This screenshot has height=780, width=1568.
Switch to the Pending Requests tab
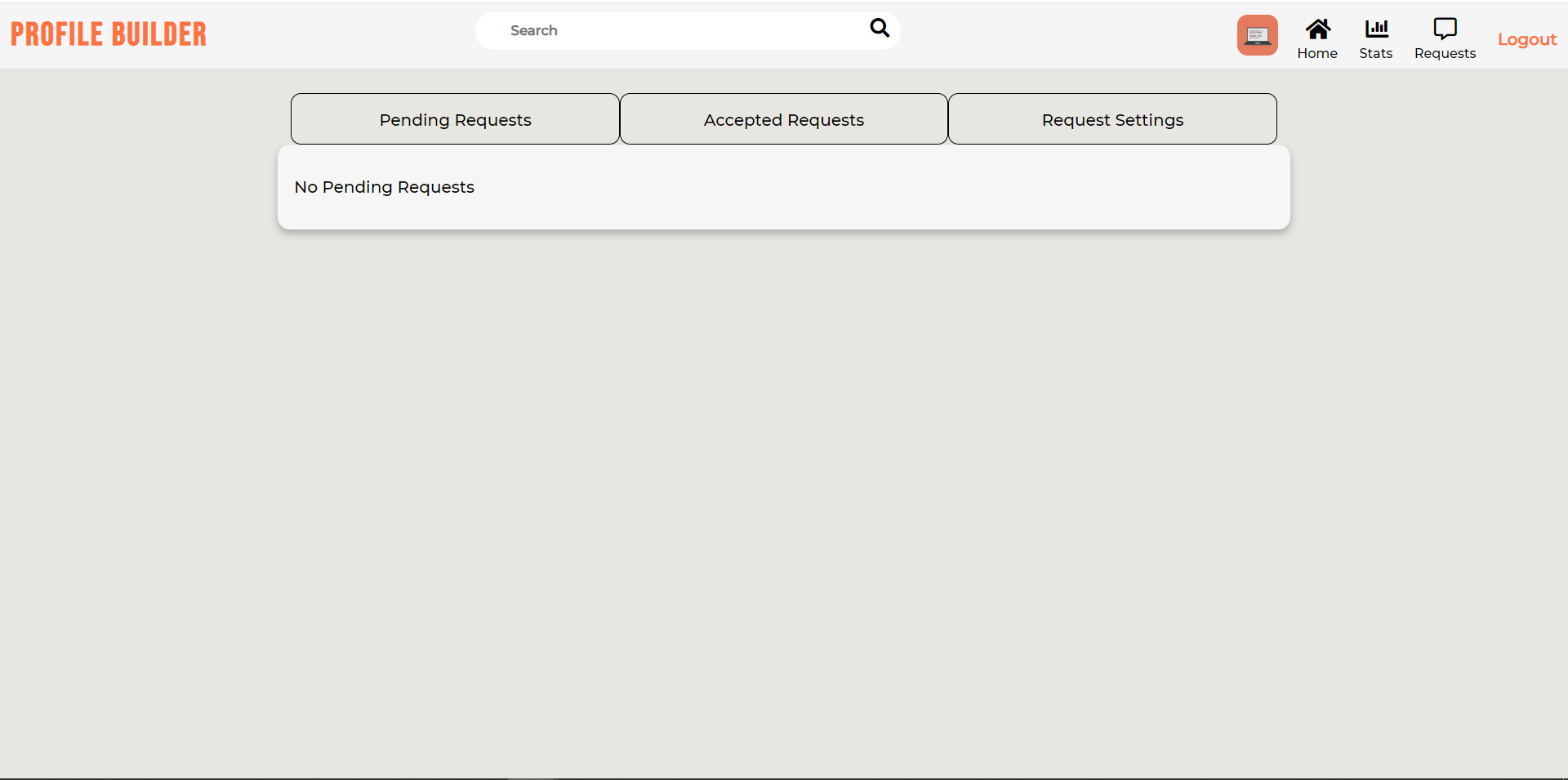455,118
